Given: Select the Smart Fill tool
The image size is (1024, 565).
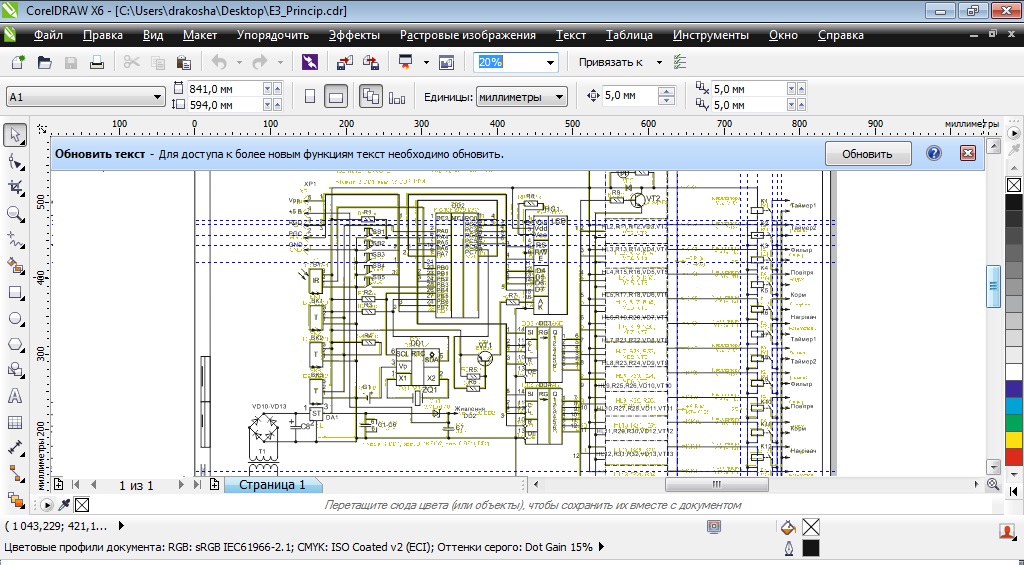Looking at the screenshot, I should point(15,266).
